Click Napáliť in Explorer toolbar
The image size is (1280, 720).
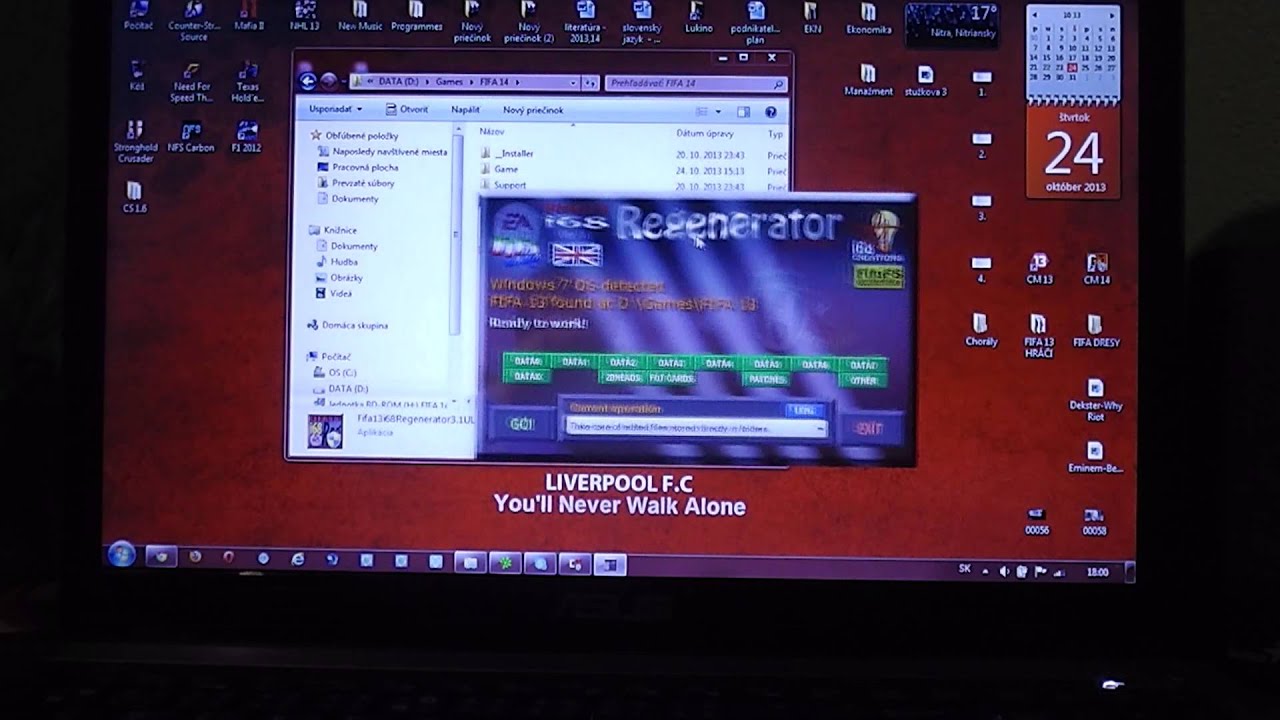coord(465,110)
